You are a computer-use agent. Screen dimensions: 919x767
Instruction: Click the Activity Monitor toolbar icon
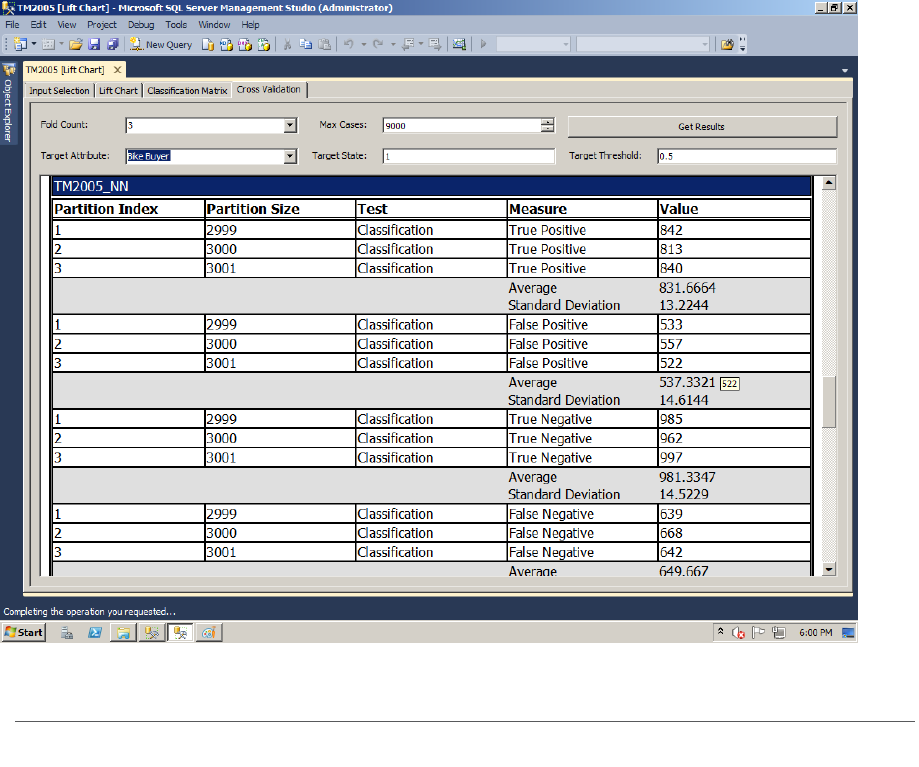460,44
